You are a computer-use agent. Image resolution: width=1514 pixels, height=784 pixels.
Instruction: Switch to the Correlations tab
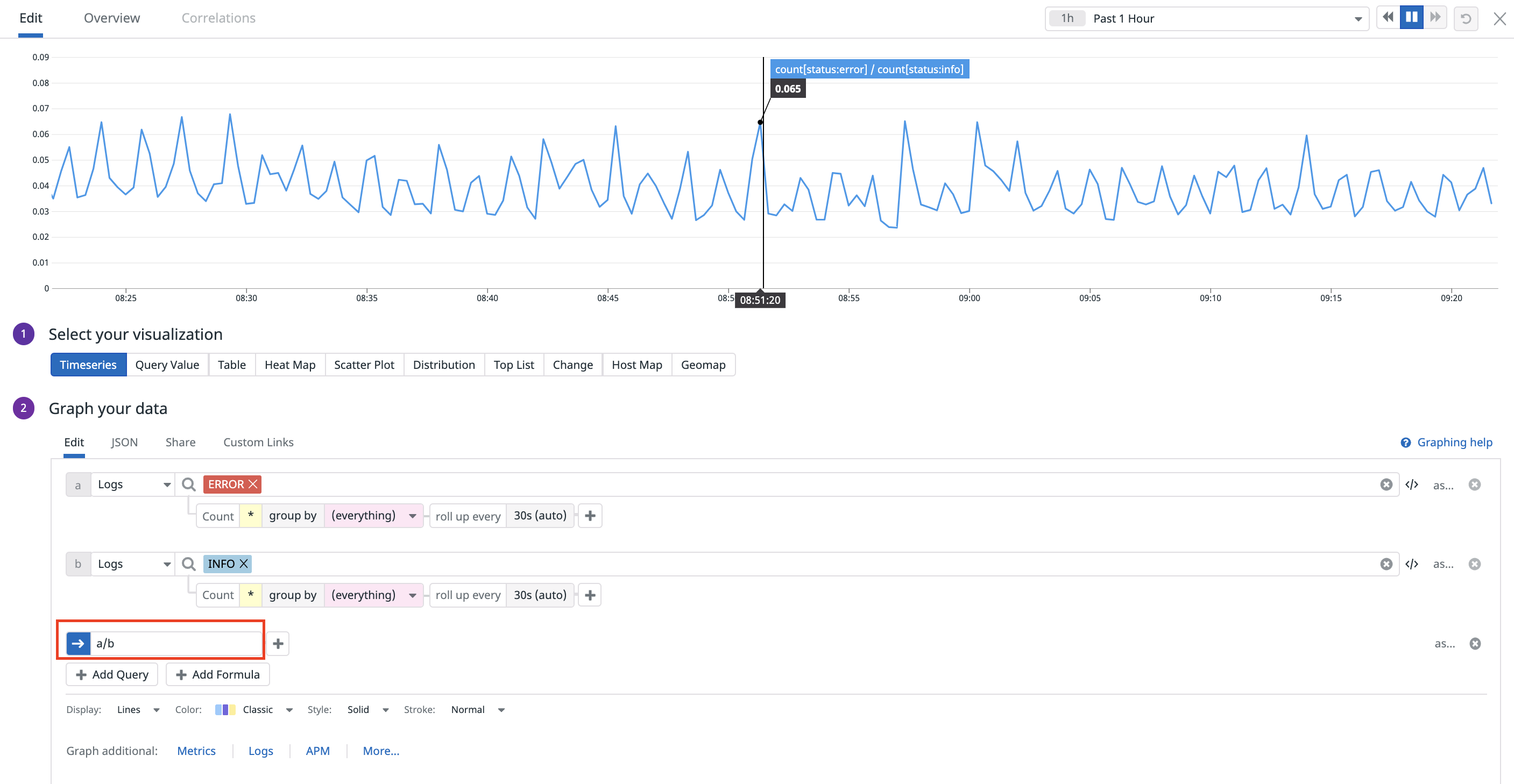pos(218,18)
